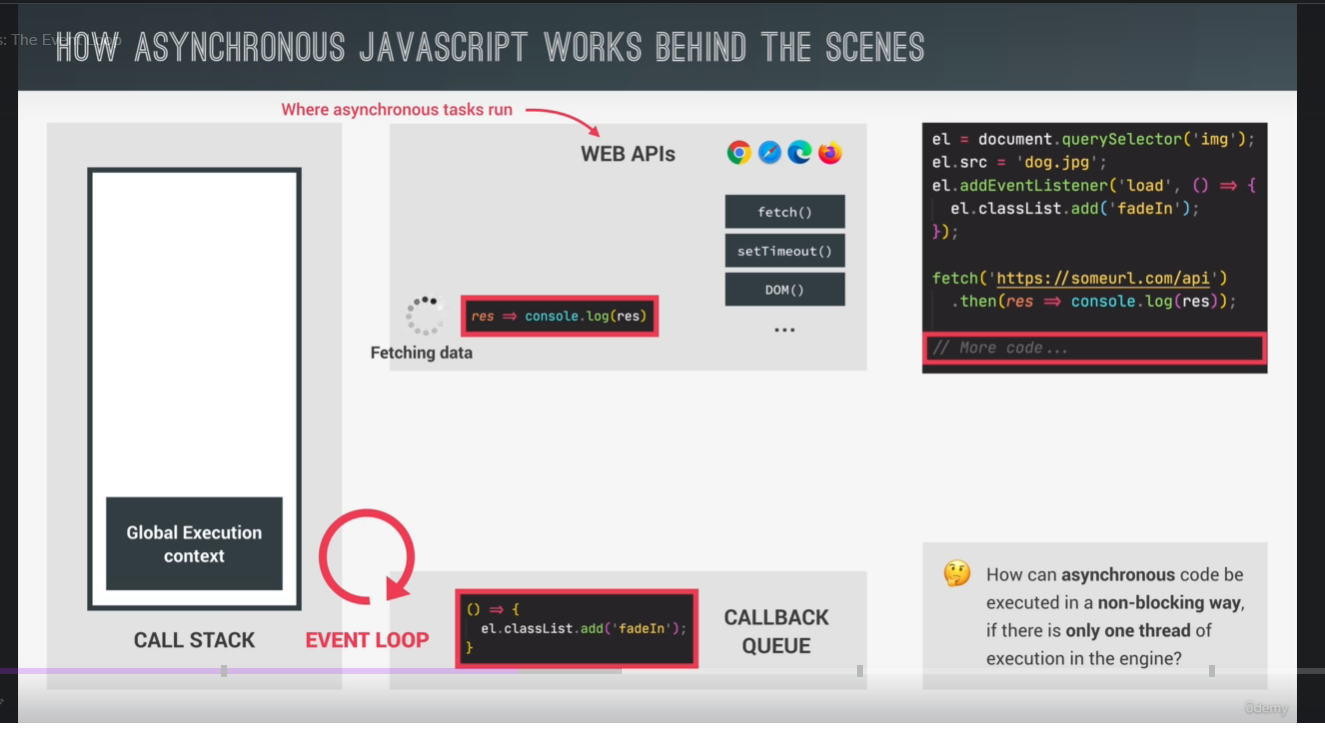This screenshot has height=737, width=1325.
Task: Select the DOM() box
Action: (784, 290)
